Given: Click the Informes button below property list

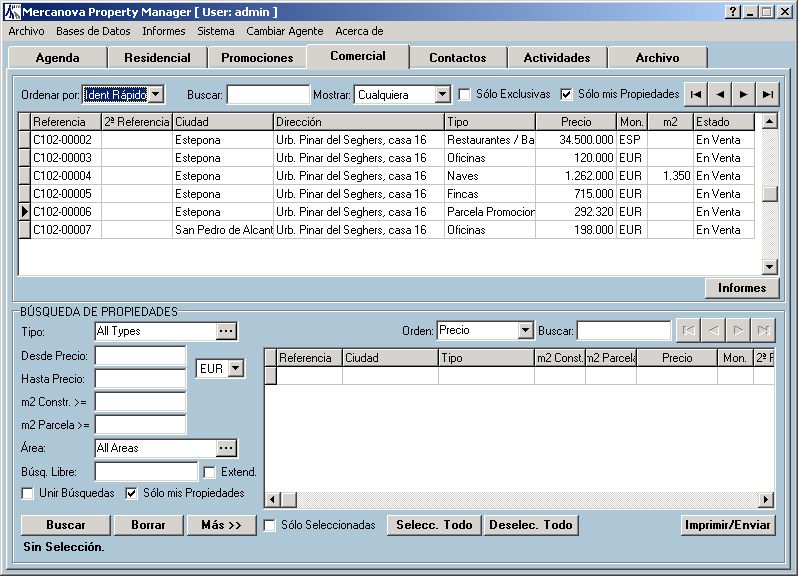Looking at the screenshot, I should [x=742, y=288].
